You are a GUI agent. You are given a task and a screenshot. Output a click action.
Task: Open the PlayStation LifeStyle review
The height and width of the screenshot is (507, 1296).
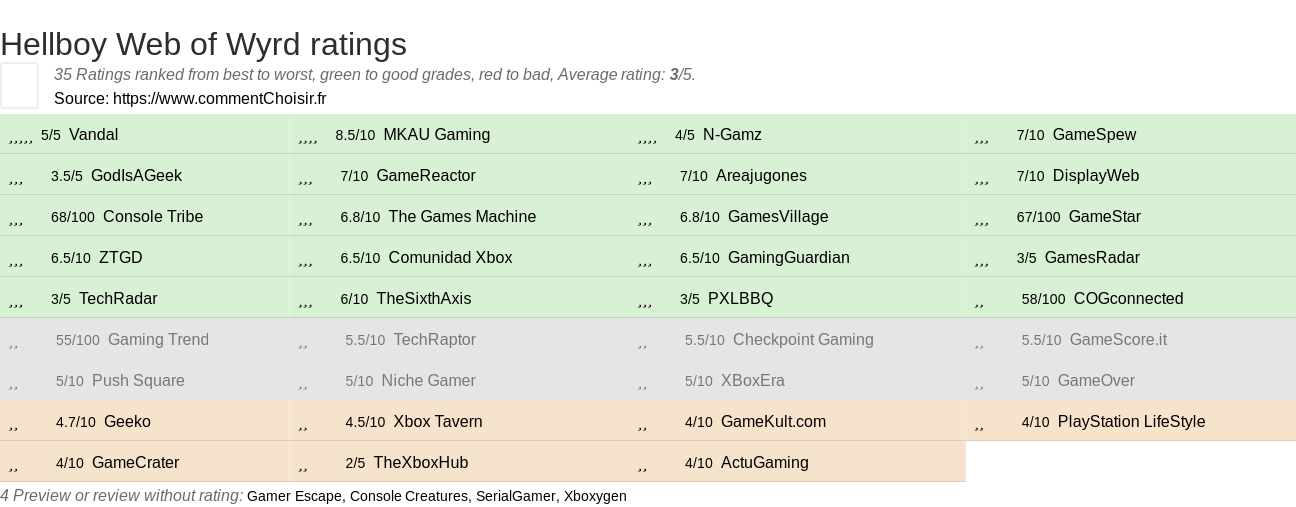(x=1131, y=422)
